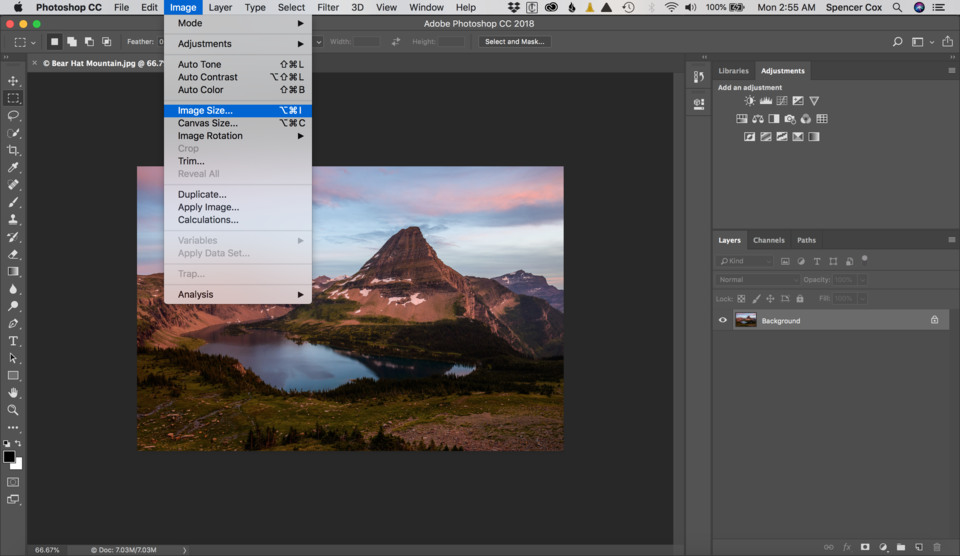Choose Canvas Size from Image menu
Image resolution: width=960 pixels, height=556 pixels.
click(x=208, y=123)
